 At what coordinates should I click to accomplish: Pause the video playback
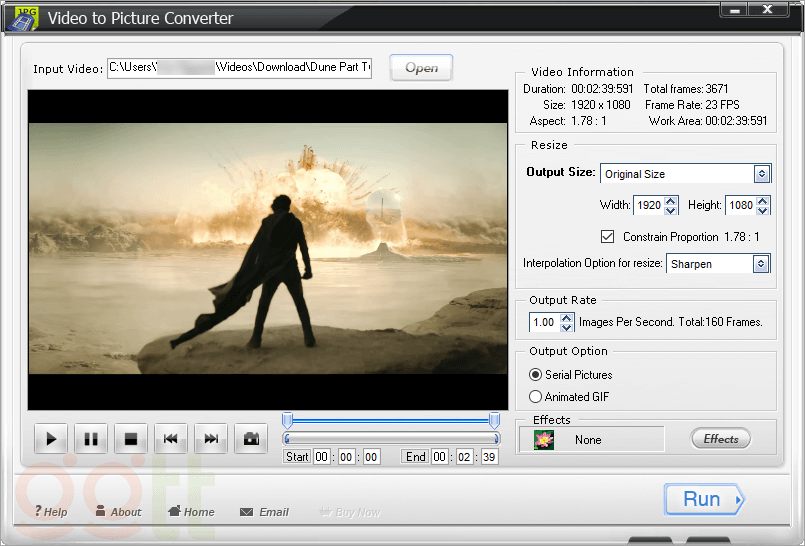click(x=90, y=439)
